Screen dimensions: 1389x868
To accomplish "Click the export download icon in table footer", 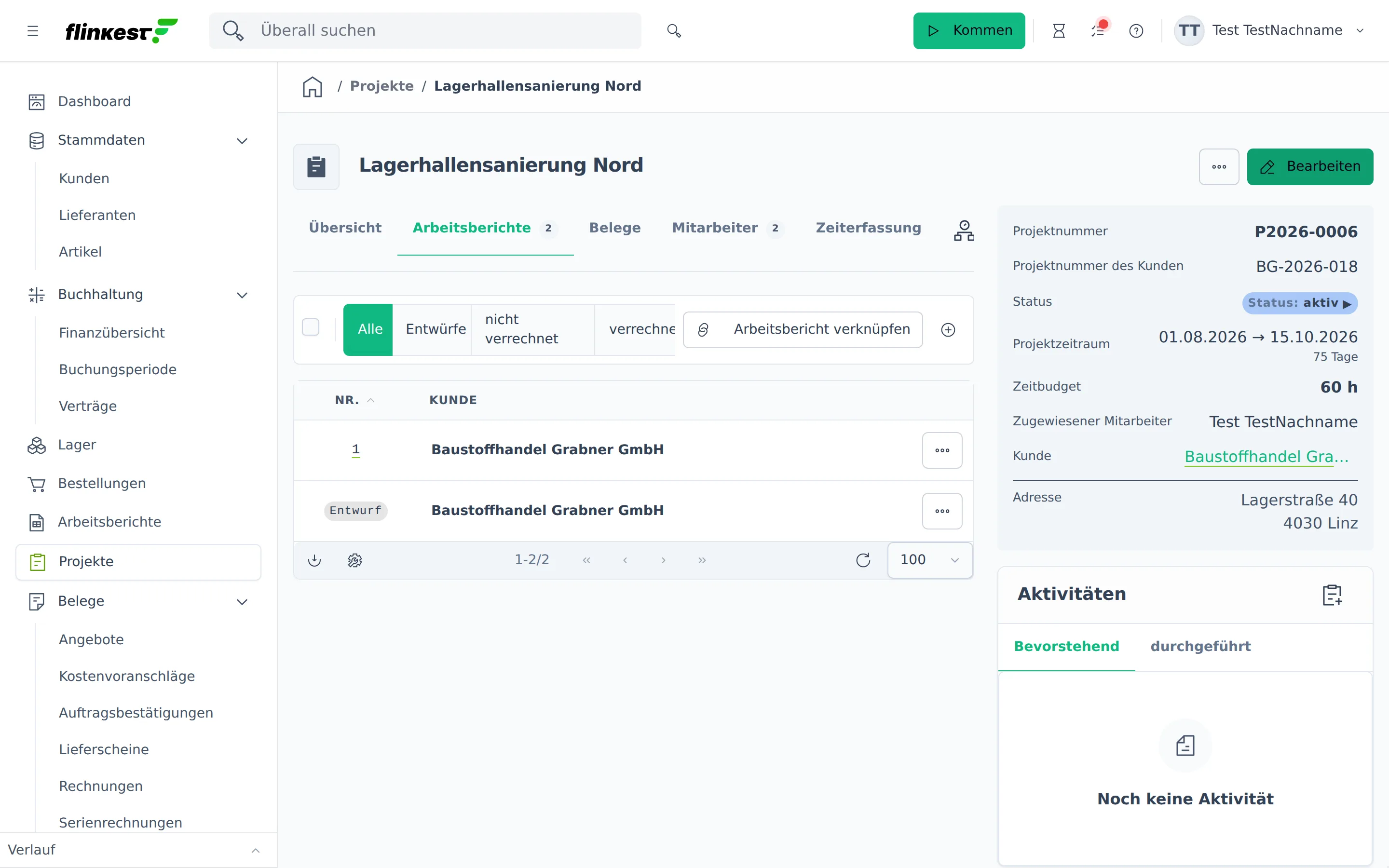I will (314, 560).
